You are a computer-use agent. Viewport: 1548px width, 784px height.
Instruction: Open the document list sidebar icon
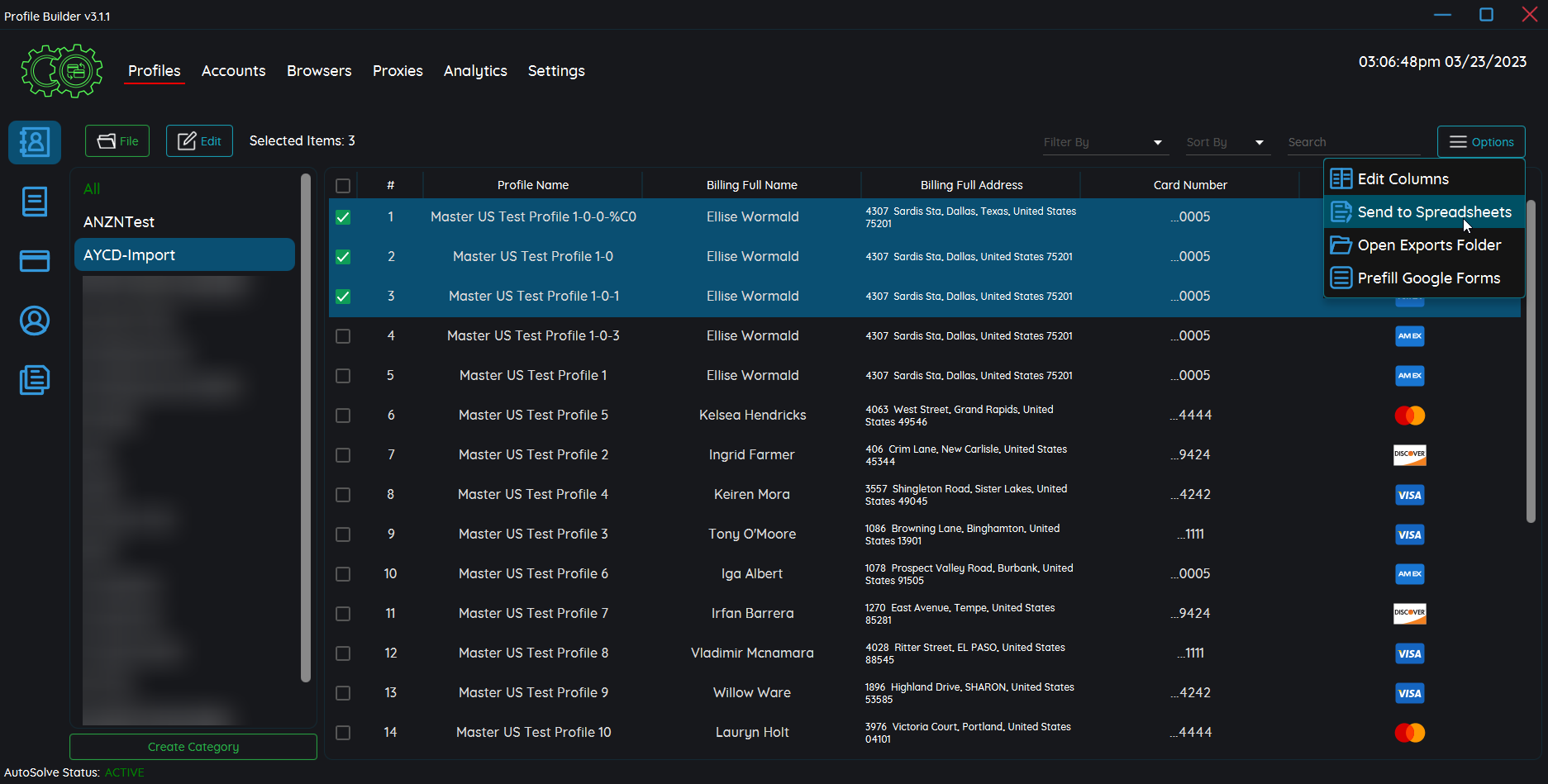[35, 202]
